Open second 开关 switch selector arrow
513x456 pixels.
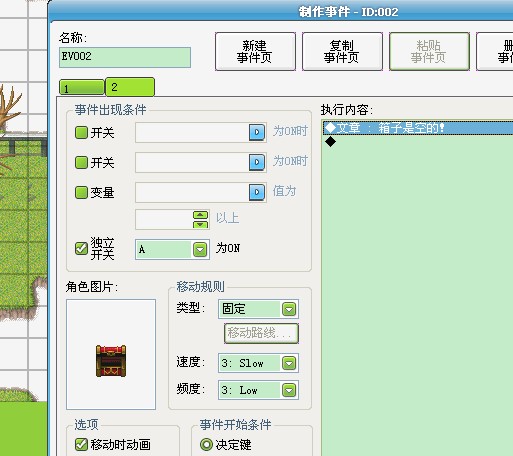[x=257, y=162]
